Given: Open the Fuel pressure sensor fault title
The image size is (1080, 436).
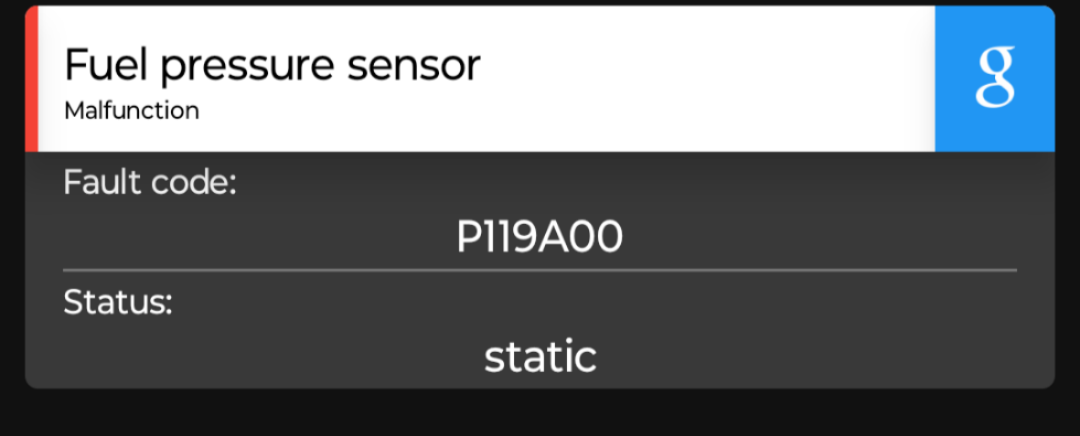Looking at the screenshot, I should coord(272,66).
